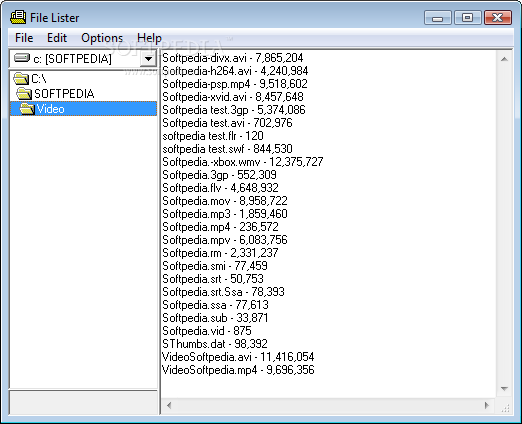Viewport: 522px width, 424px height.
Task: Close the File Lister window
Action: (497, 18)
